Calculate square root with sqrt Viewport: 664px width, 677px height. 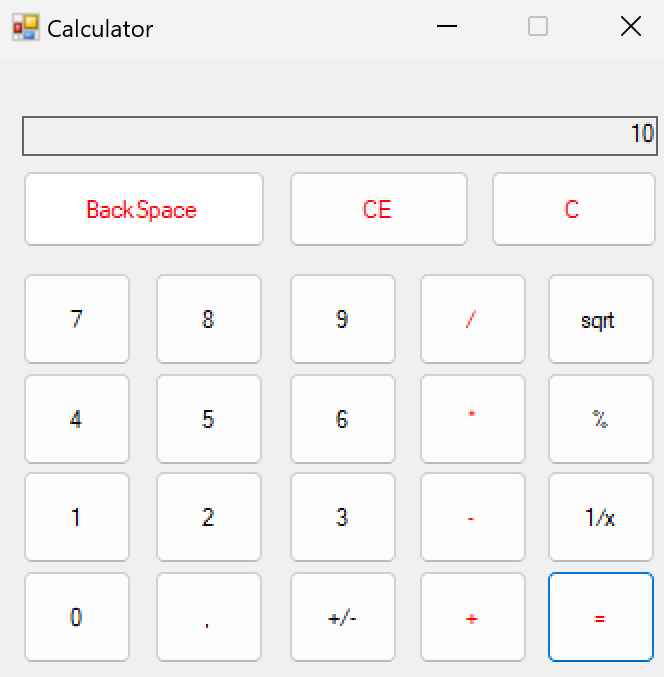[x=601, y=319]
